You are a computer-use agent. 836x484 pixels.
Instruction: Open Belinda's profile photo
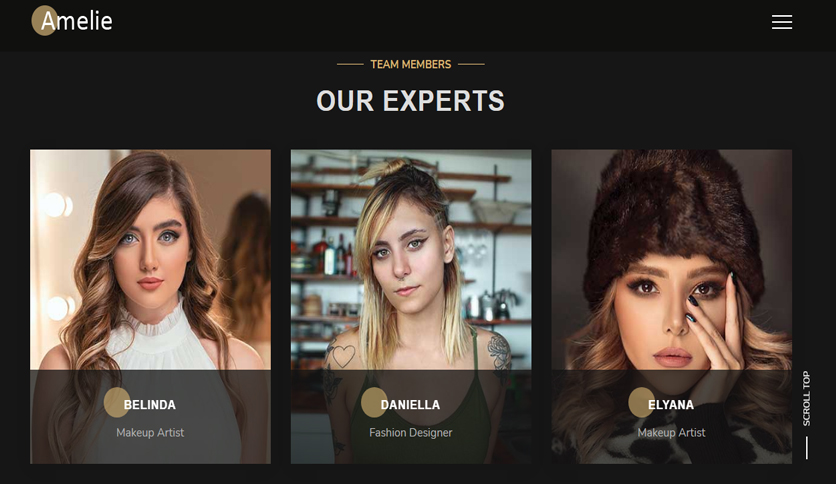point(150,260)
